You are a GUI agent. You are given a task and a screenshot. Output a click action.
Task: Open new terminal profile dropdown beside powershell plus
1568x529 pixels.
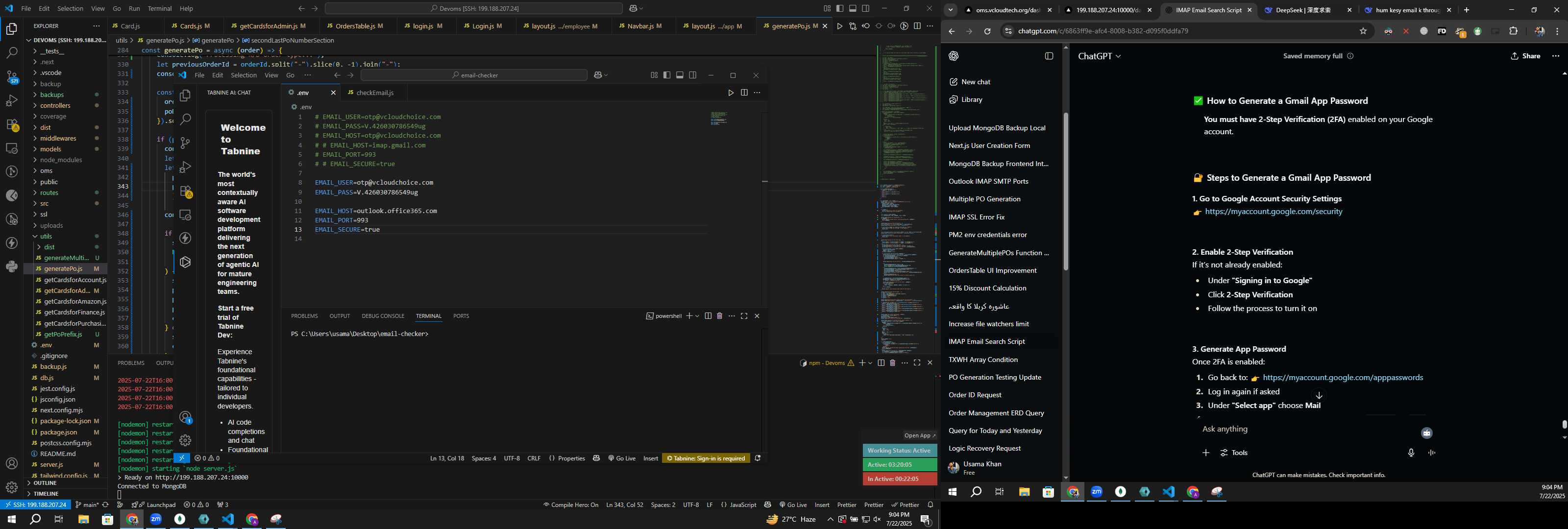697,316
